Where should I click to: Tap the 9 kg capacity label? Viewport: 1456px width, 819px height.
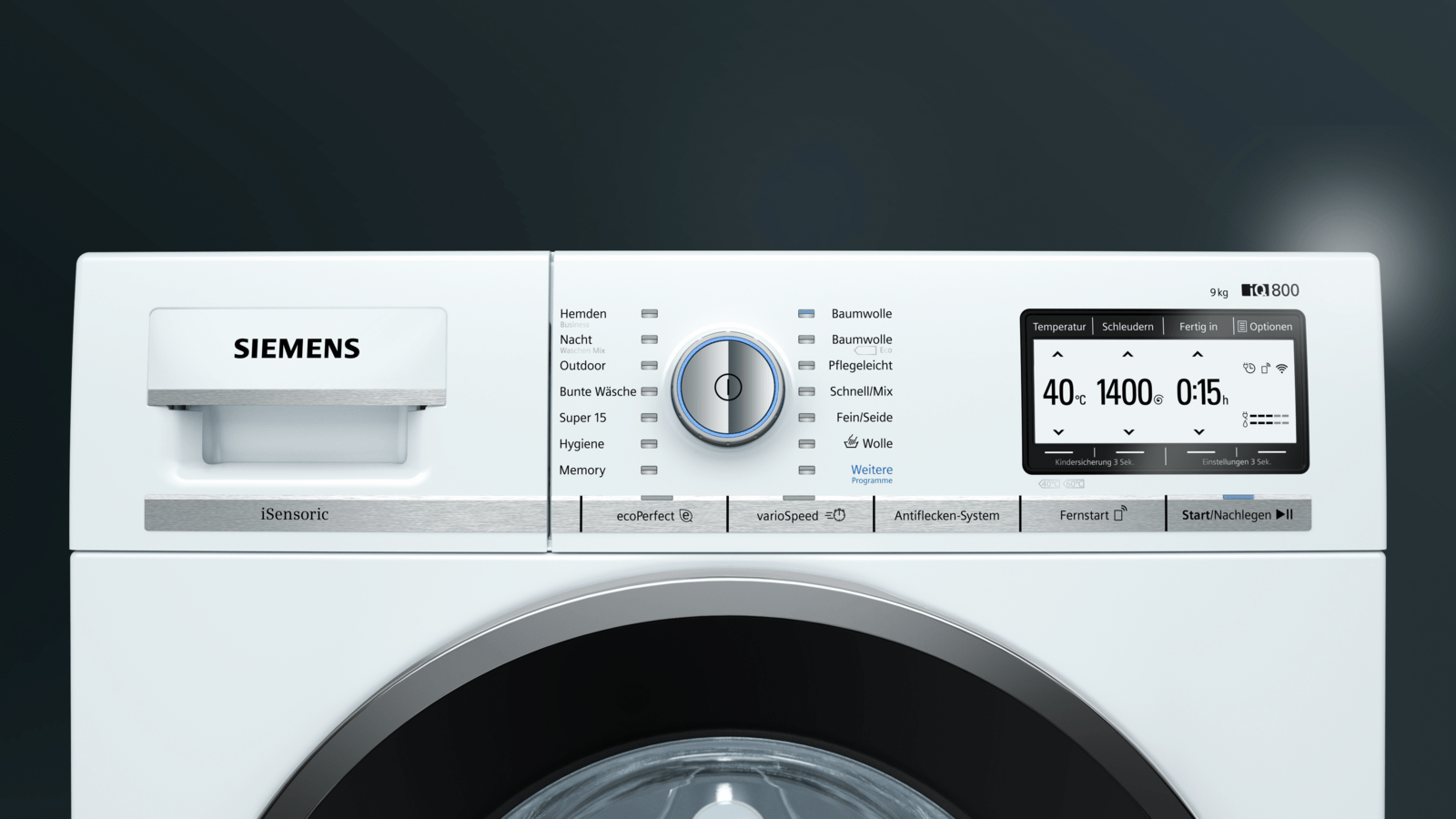[x=1218, y=292]
